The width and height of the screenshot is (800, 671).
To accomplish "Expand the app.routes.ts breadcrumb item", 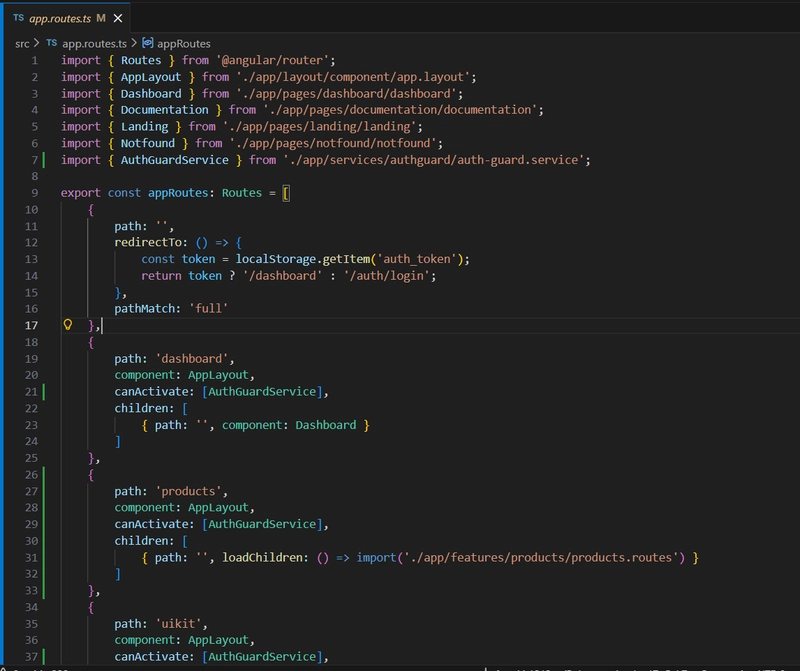I will coord(94,43).
